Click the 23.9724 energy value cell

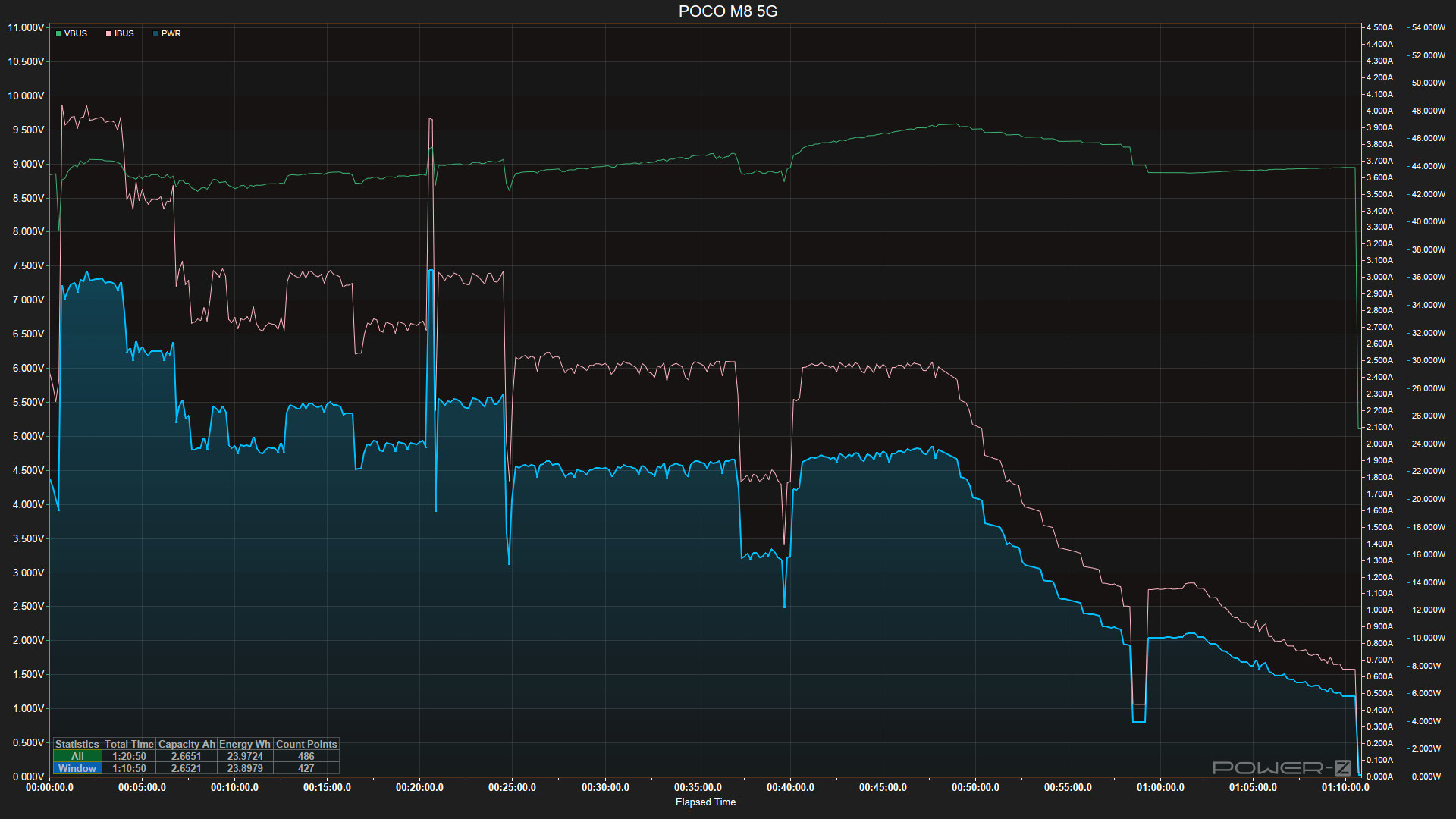point(245,756)
